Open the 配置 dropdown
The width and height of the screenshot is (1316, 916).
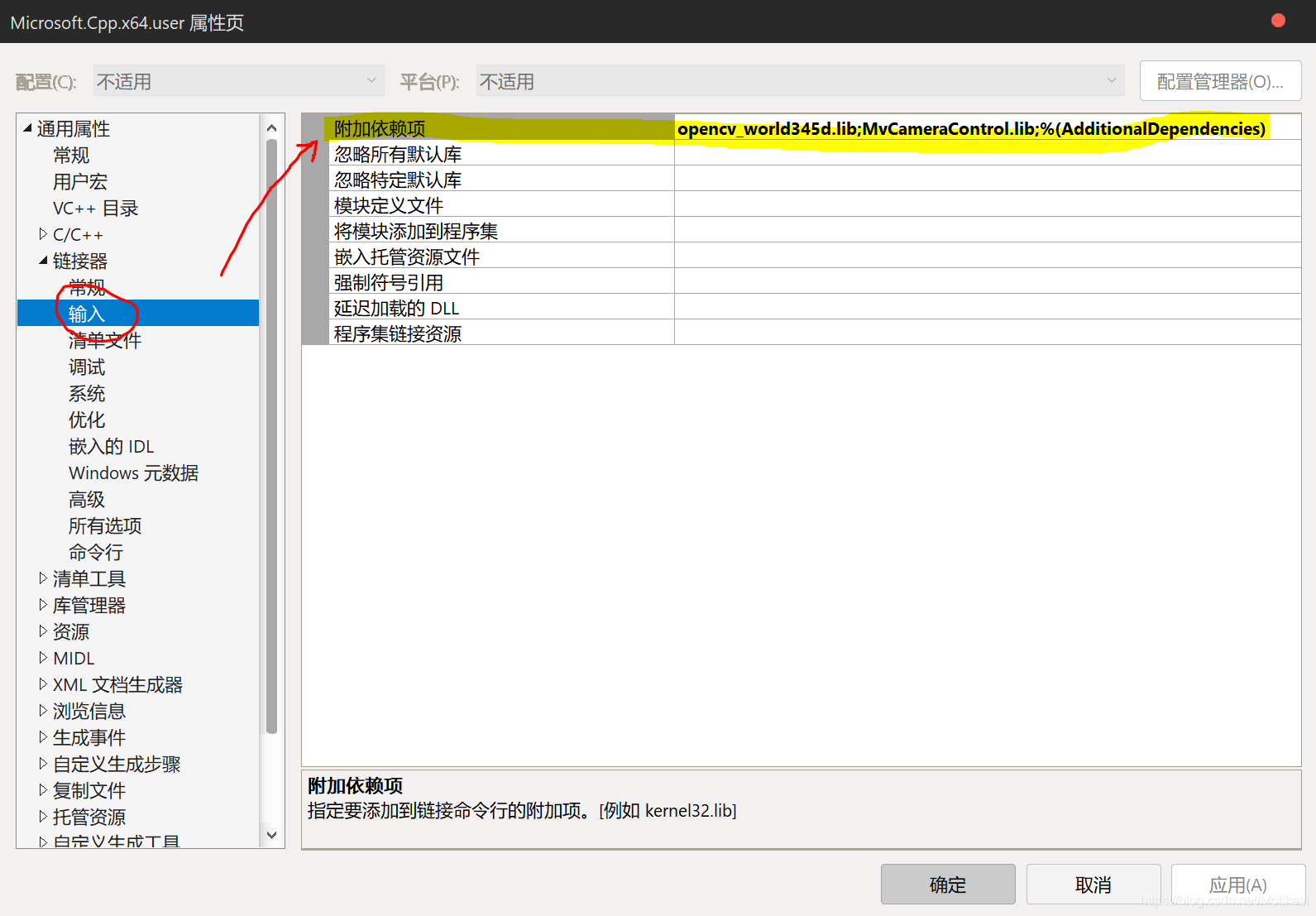point(238,81)
